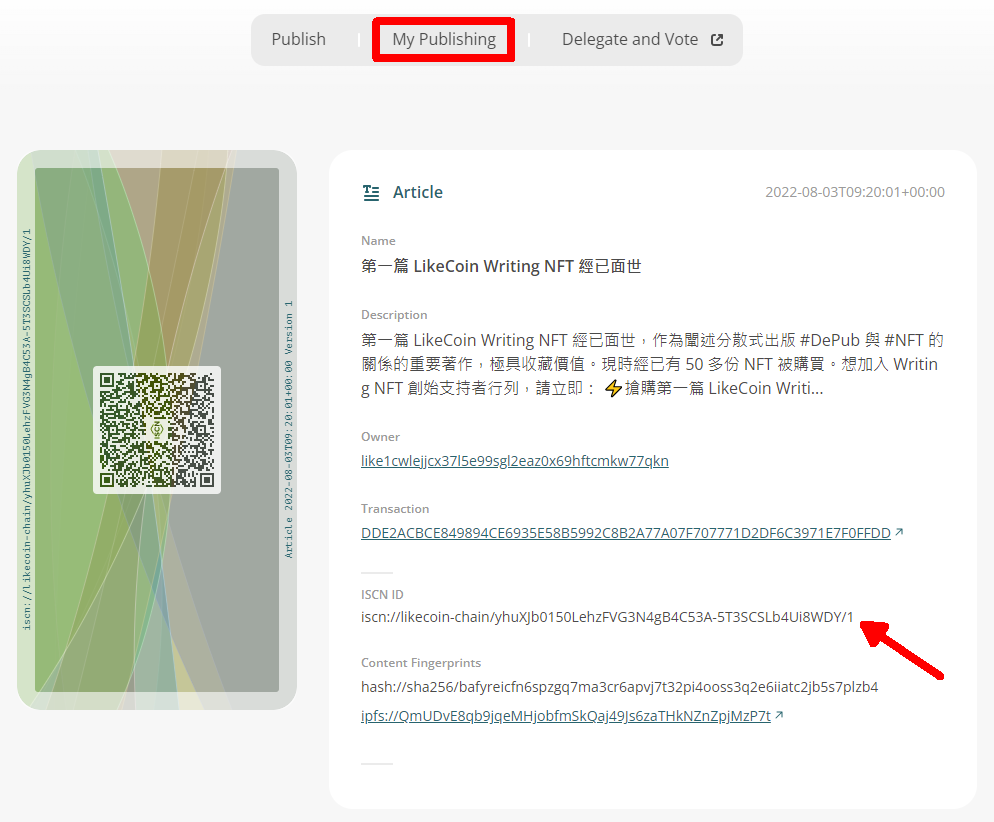The width and height of the screenshot is (994, 822).
Task: Click external arrow icon after the transaction hash
Action: click(x=899, y=532)
